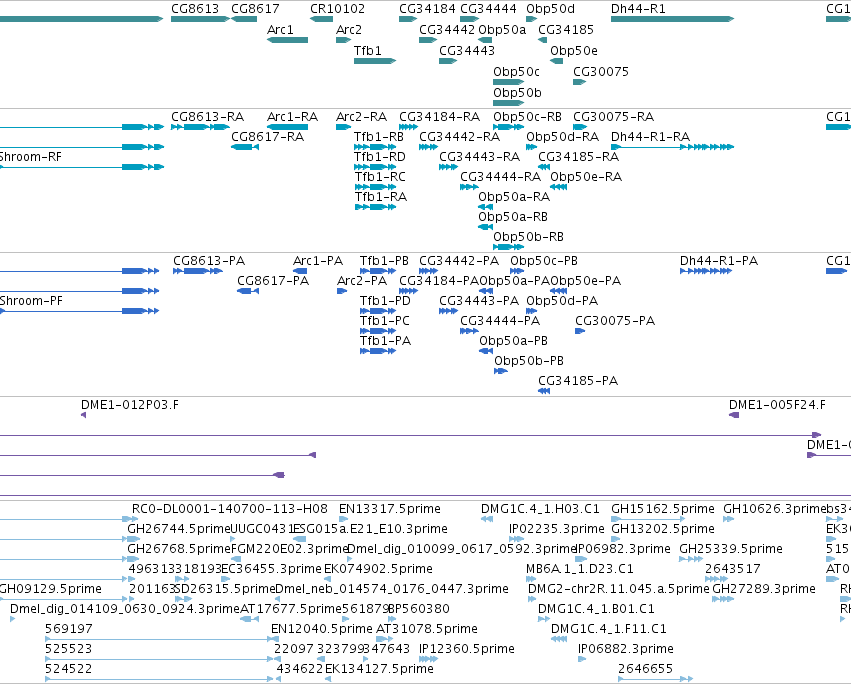Viewport: 851px width, 684px height.
Task: Select the 524522 feature label
Action: pyautogui.click(x=68, y=670)
